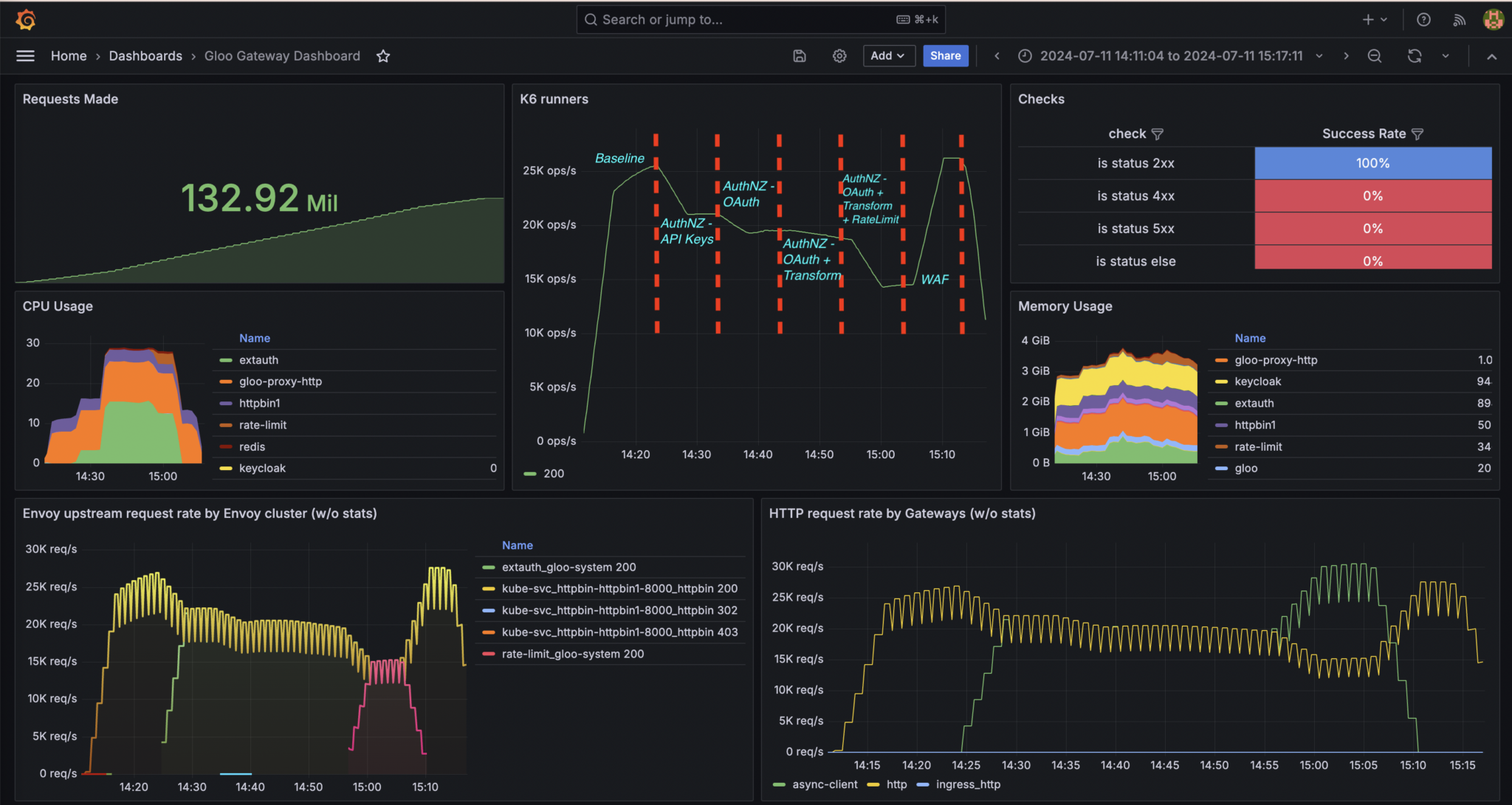Shift time range backward with left arrow
Image resolution: width=1512 pixels, height=805 pixels.
tap(997, 56)
